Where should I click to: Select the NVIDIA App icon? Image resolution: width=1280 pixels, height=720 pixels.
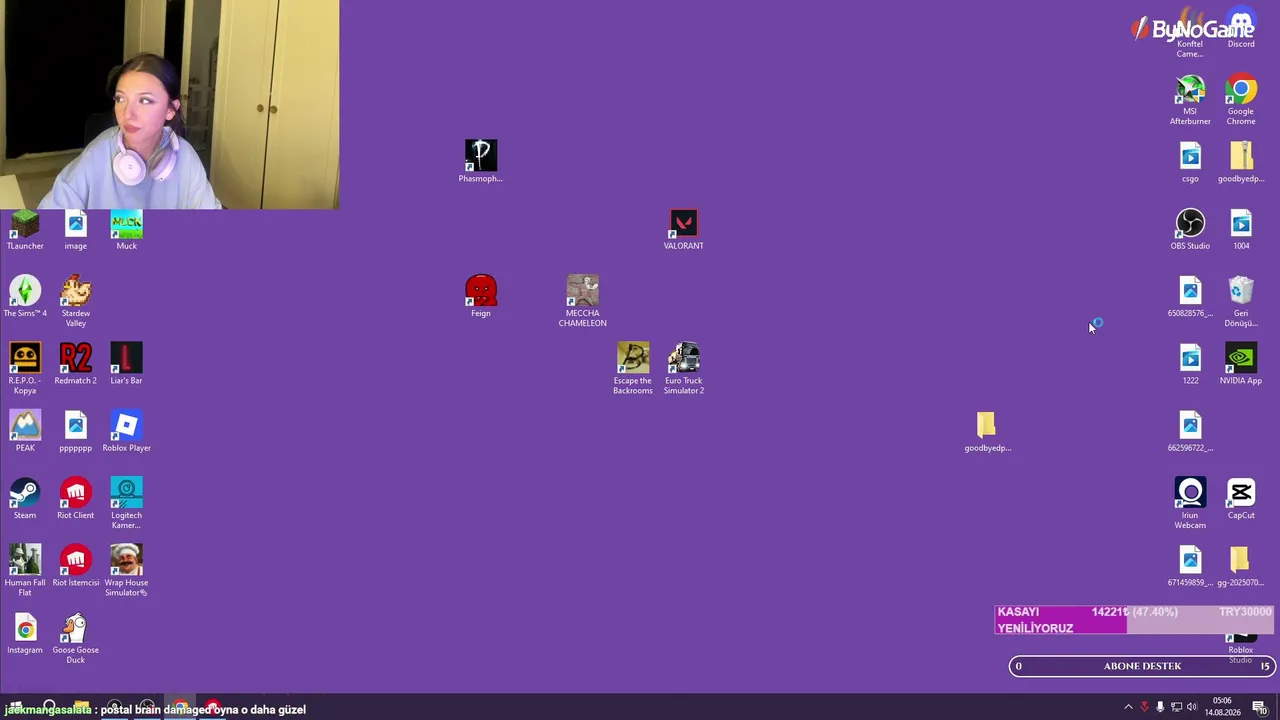1241,358
